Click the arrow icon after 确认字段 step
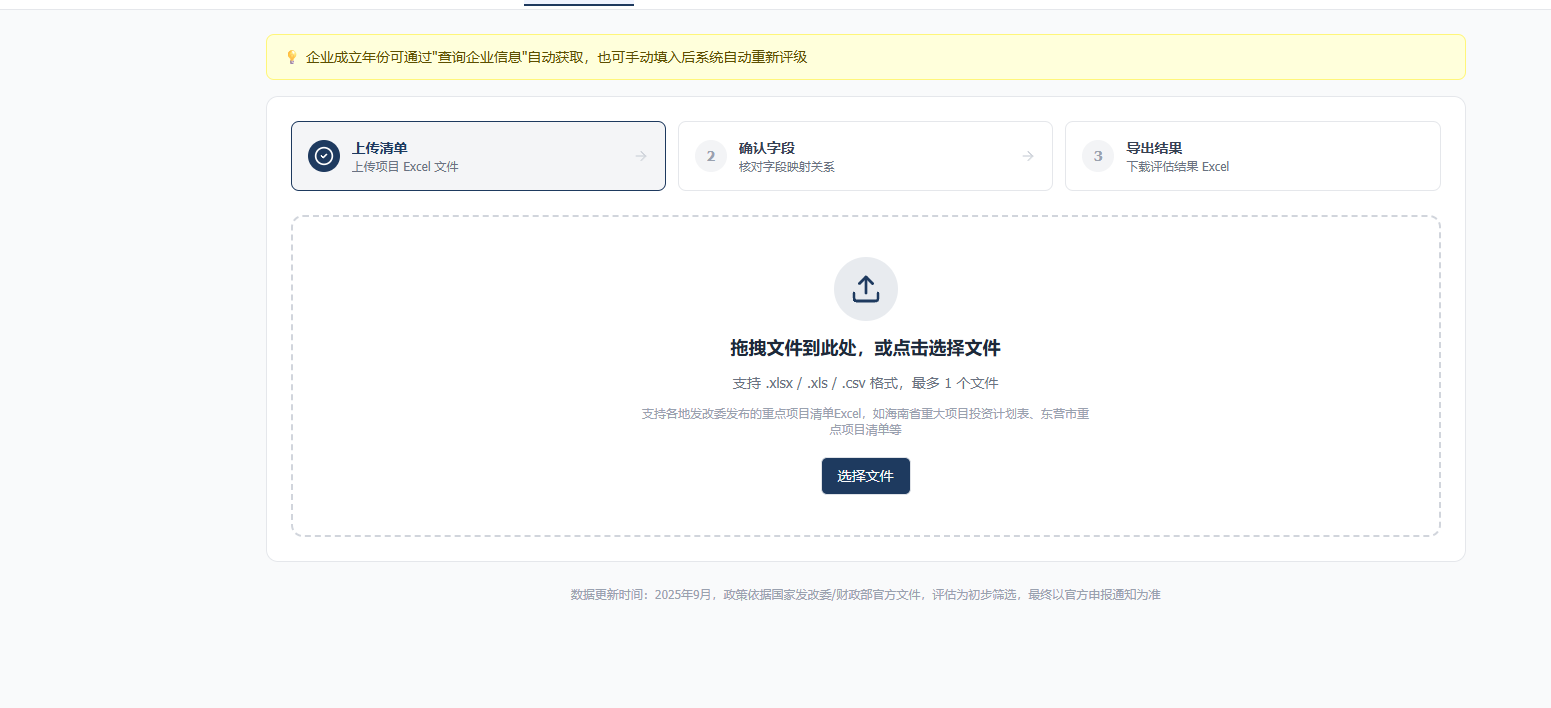This screenshot has width=1551, height=708. pos(1028,156)
